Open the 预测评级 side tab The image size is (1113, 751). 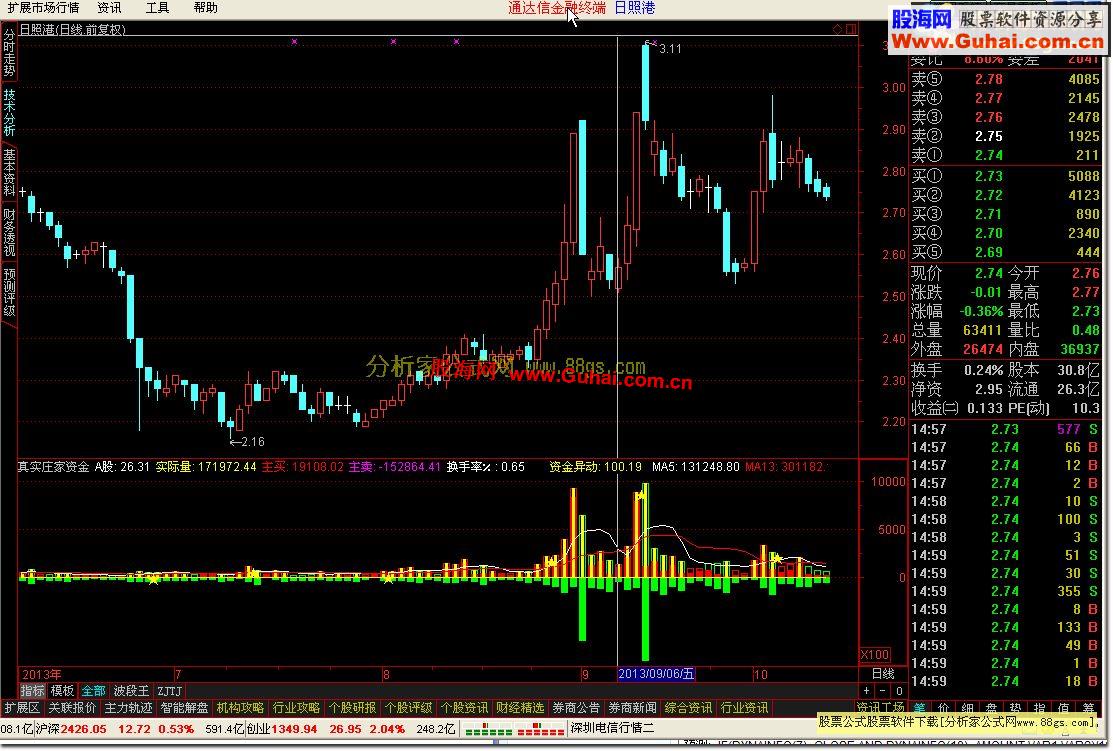[x=9, y=292]
